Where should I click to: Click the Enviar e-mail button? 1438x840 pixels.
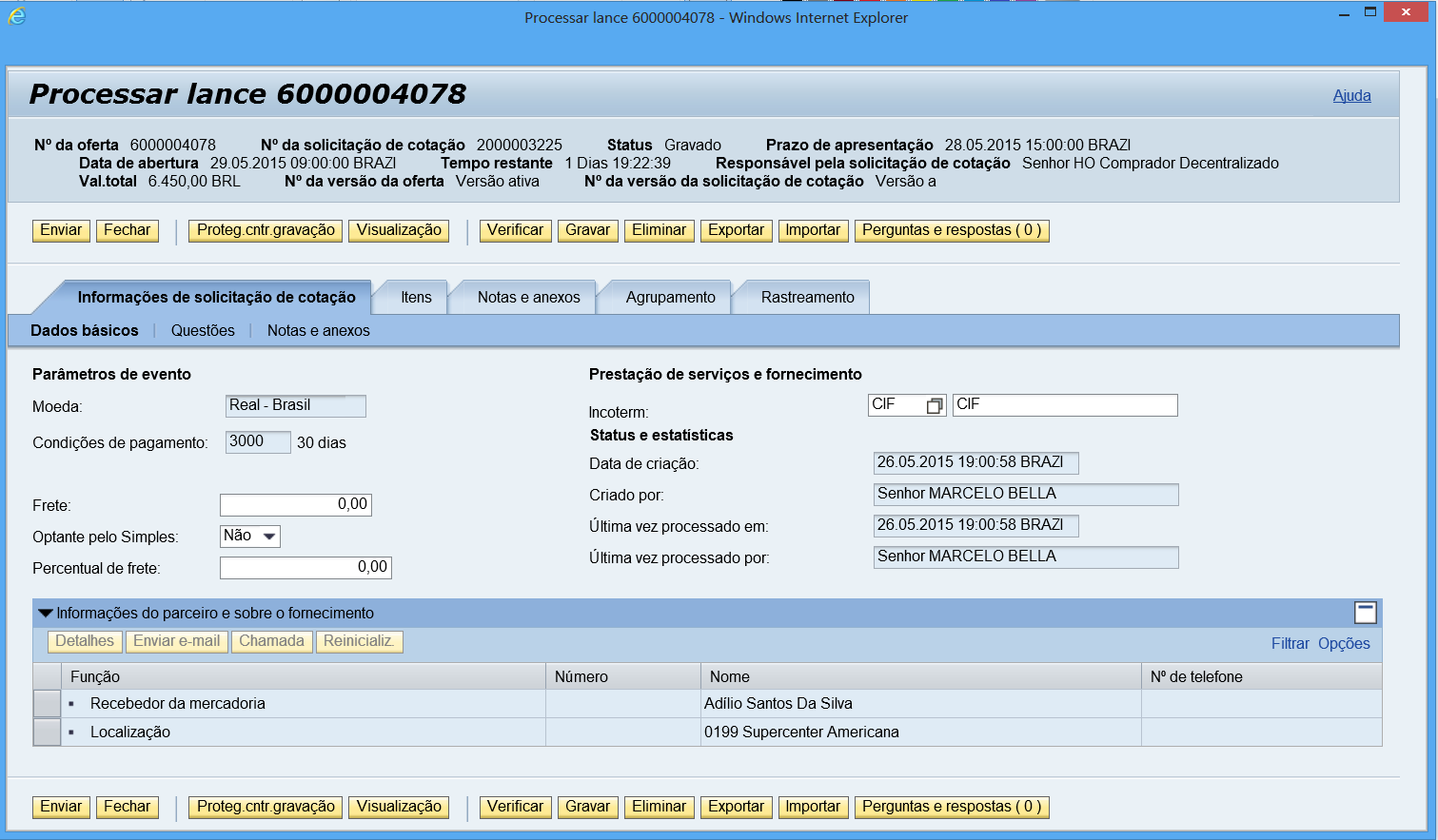click(176, 641)
